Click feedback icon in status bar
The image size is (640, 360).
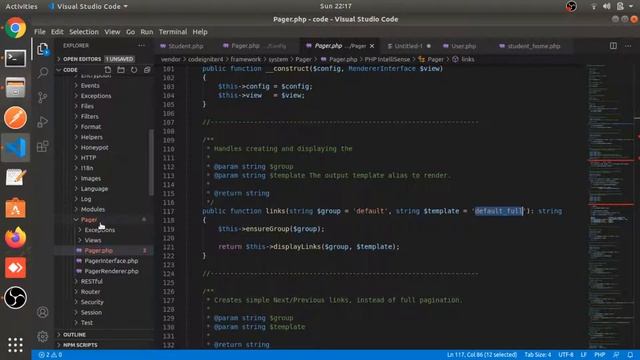click(x=616, y=355)
